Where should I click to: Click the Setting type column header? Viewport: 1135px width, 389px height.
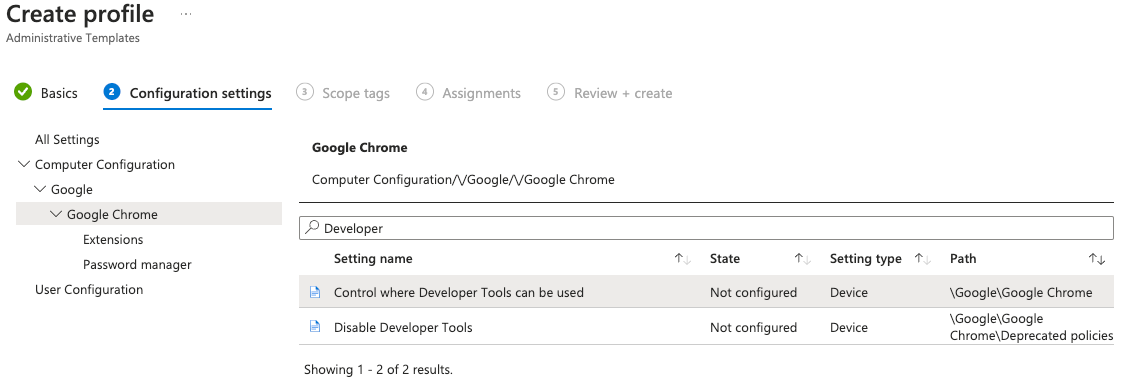click(x=866, y=259)
